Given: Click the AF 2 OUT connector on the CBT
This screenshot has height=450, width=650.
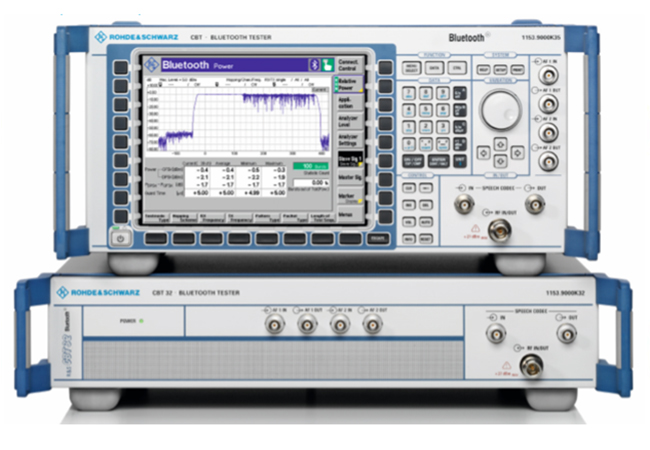Looking at the screenshot, I should pos(548,161).
